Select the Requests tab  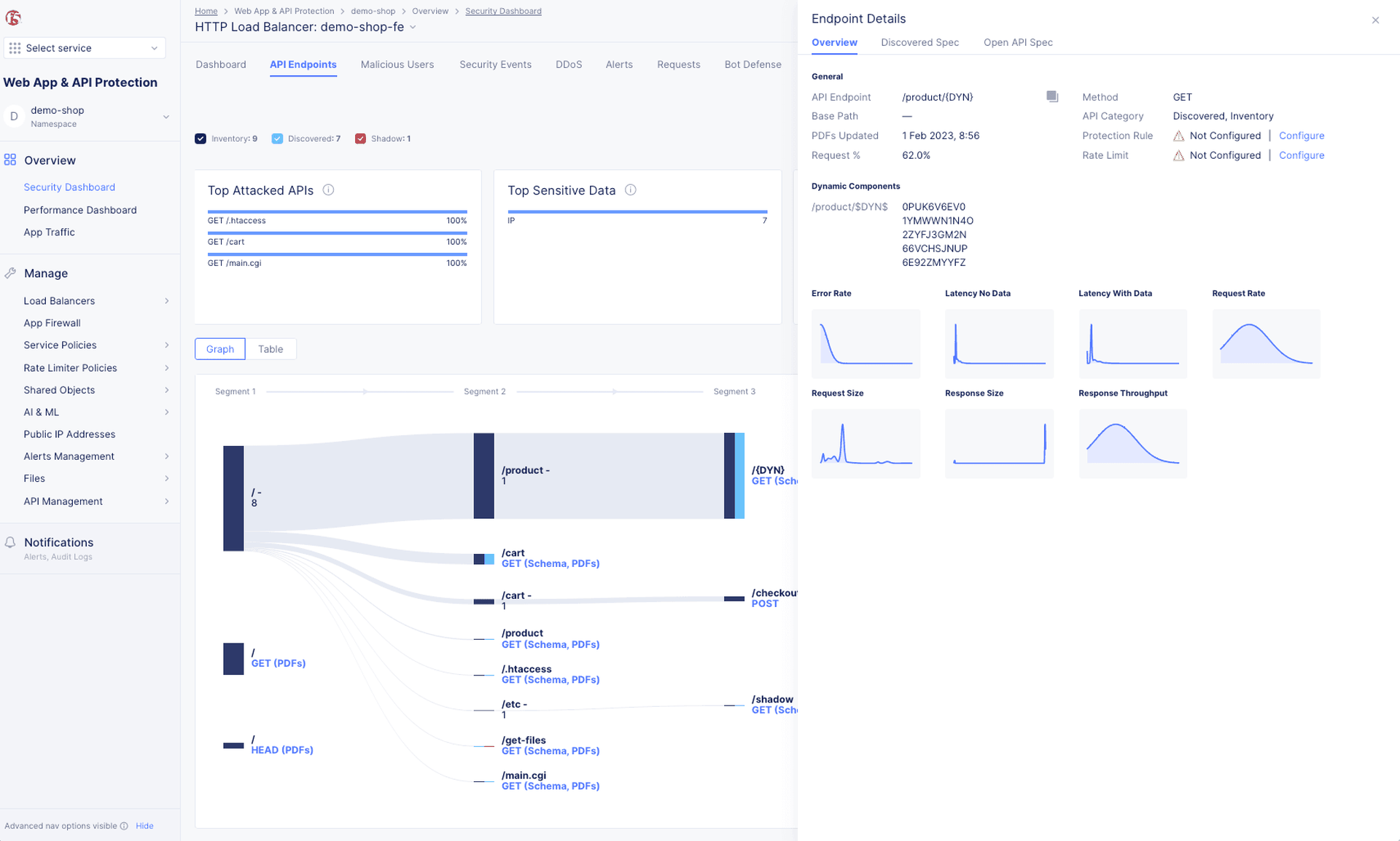[x=678, y=64]
